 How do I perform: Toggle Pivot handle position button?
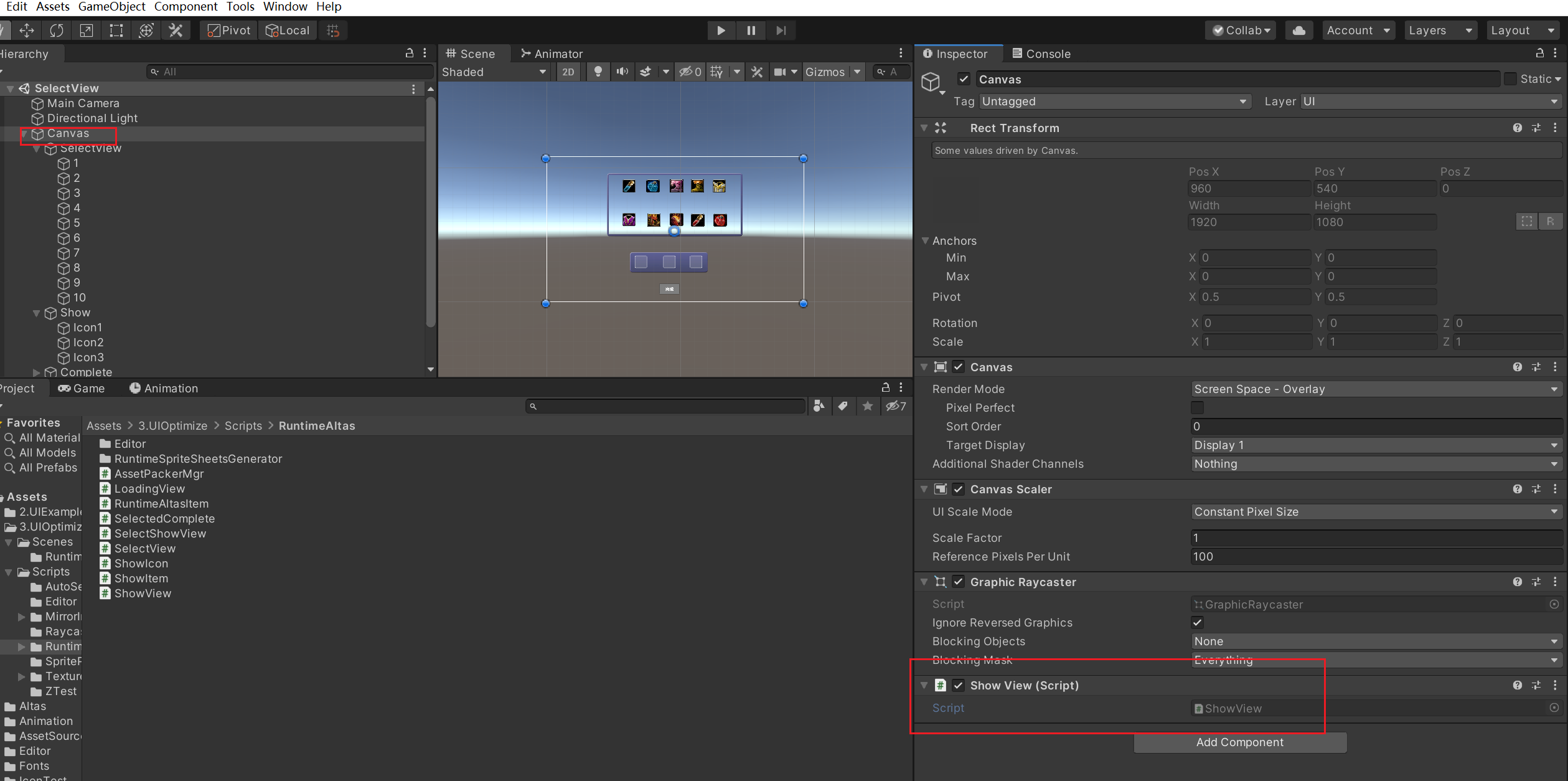[228, 31]
